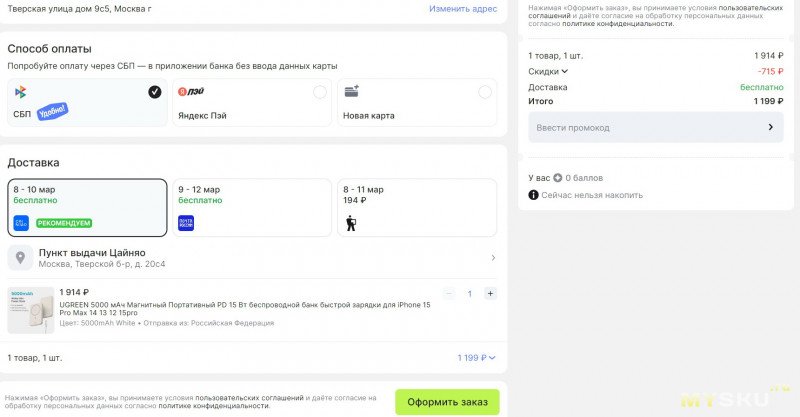This screenshot has width=800, height=417.
Task: Choose Новая карта payment option
Action: coord(417,103)
